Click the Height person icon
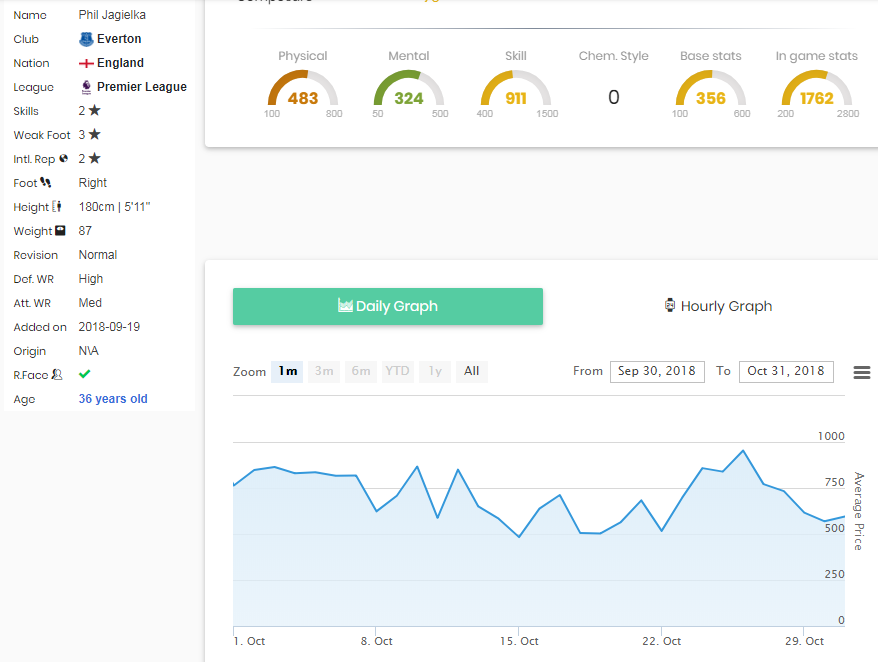Viewport: 878px width, 662px height. coord(56,207)
